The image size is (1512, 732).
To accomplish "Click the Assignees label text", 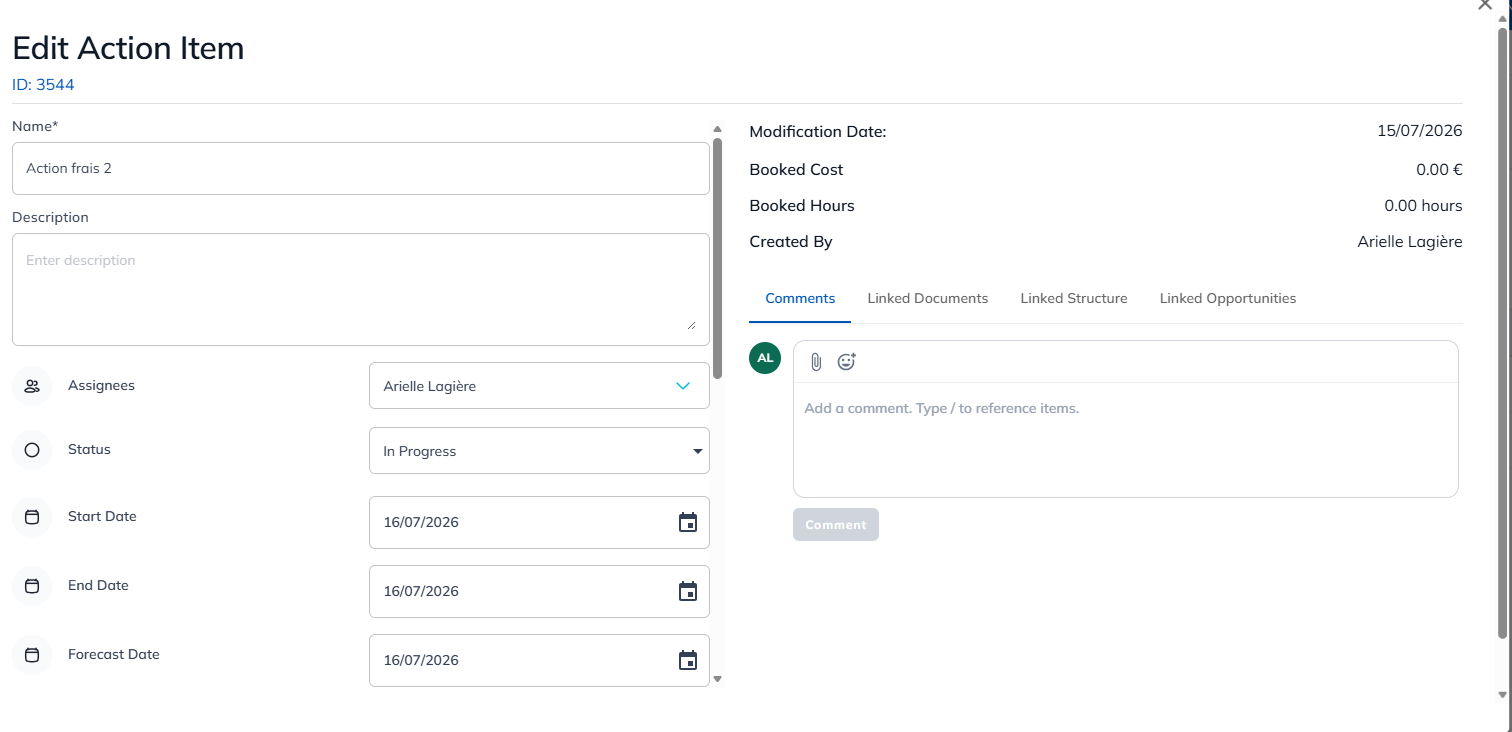I will pos(101,386).
